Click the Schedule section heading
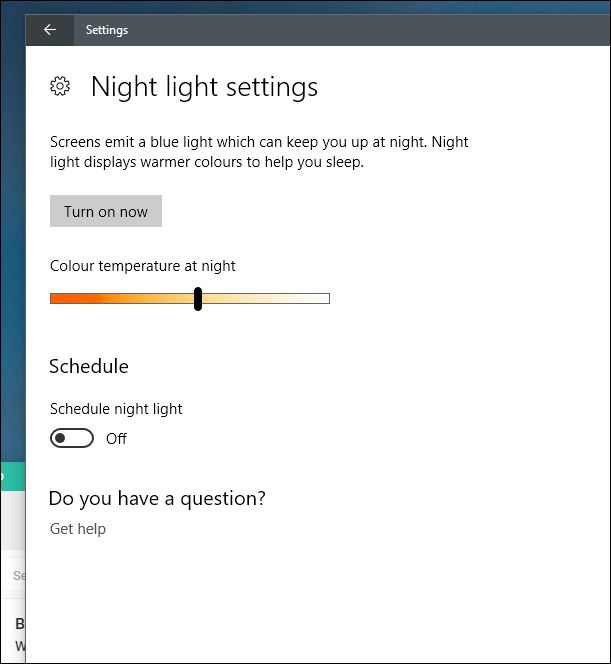 coord(89,366)
